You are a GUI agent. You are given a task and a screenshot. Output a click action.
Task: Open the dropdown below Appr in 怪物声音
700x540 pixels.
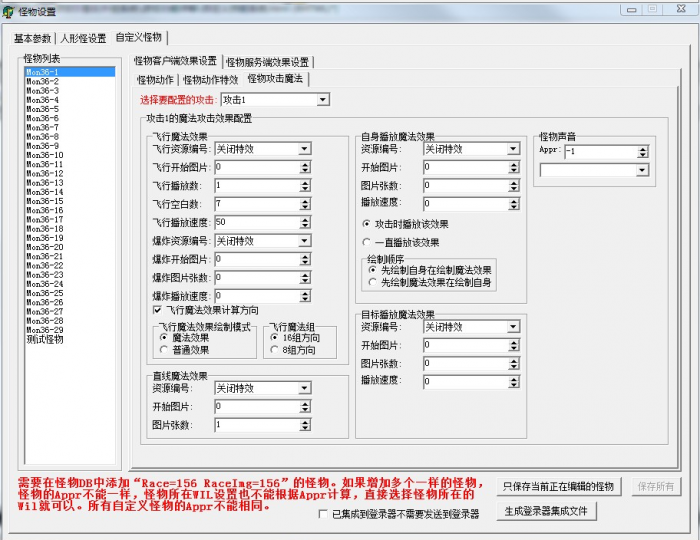[x=641, y=170]
